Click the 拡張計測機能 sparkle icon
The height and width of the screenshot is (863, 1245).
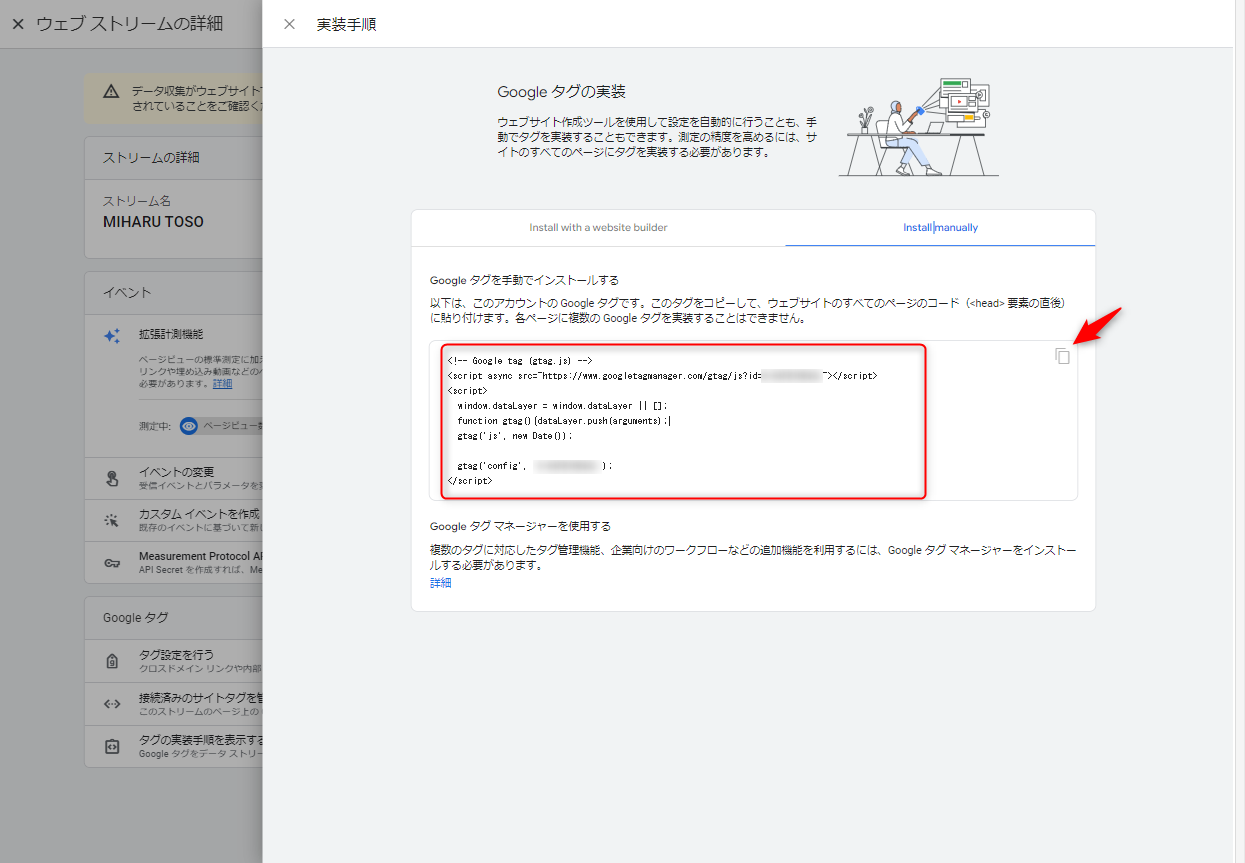point(113,337)
